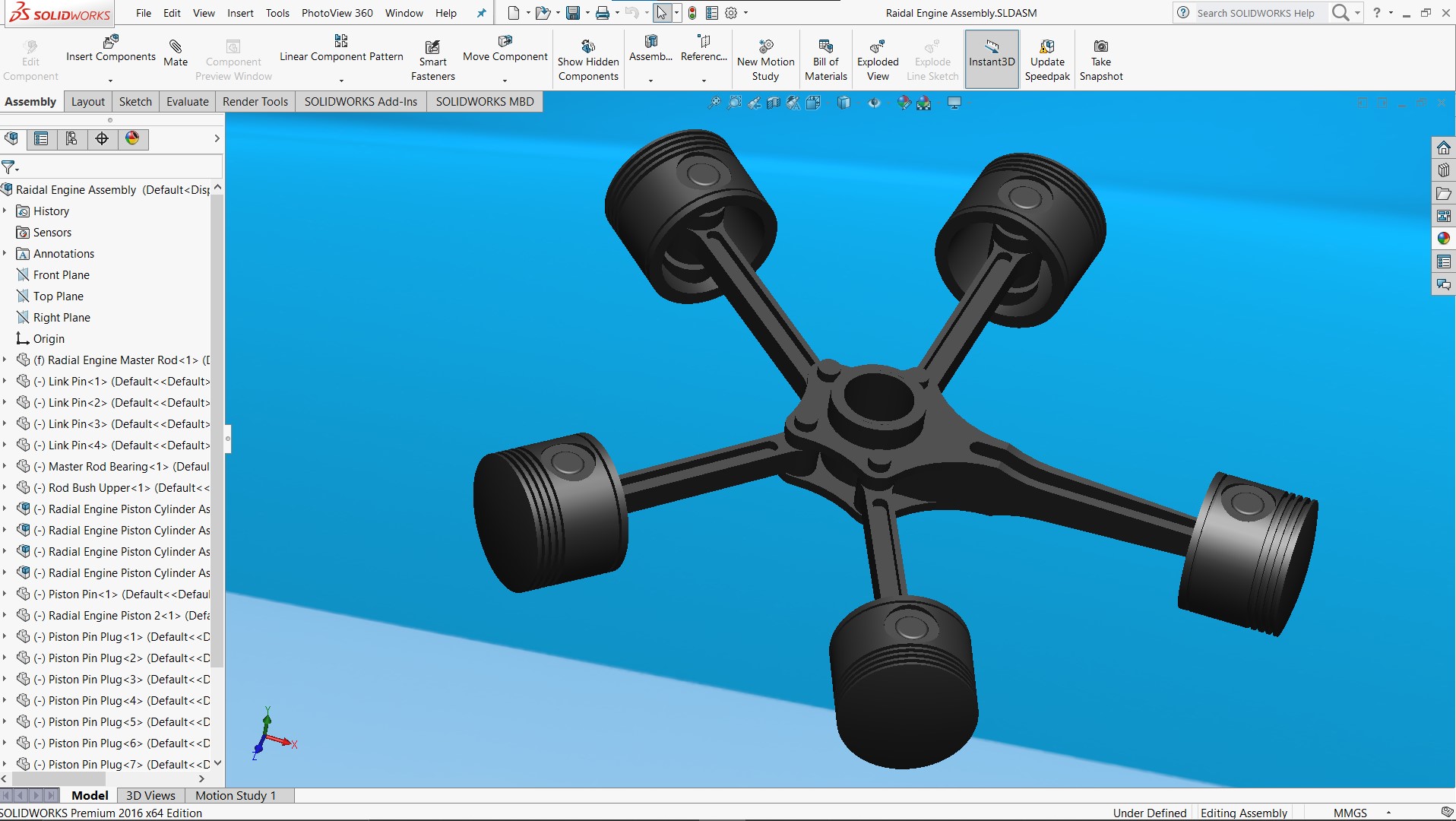Open the DimXpertManager tab icon
Image resolution: width=1456 pixels, height=821 pixels.
pyautogui.click(x=102, y=138)
